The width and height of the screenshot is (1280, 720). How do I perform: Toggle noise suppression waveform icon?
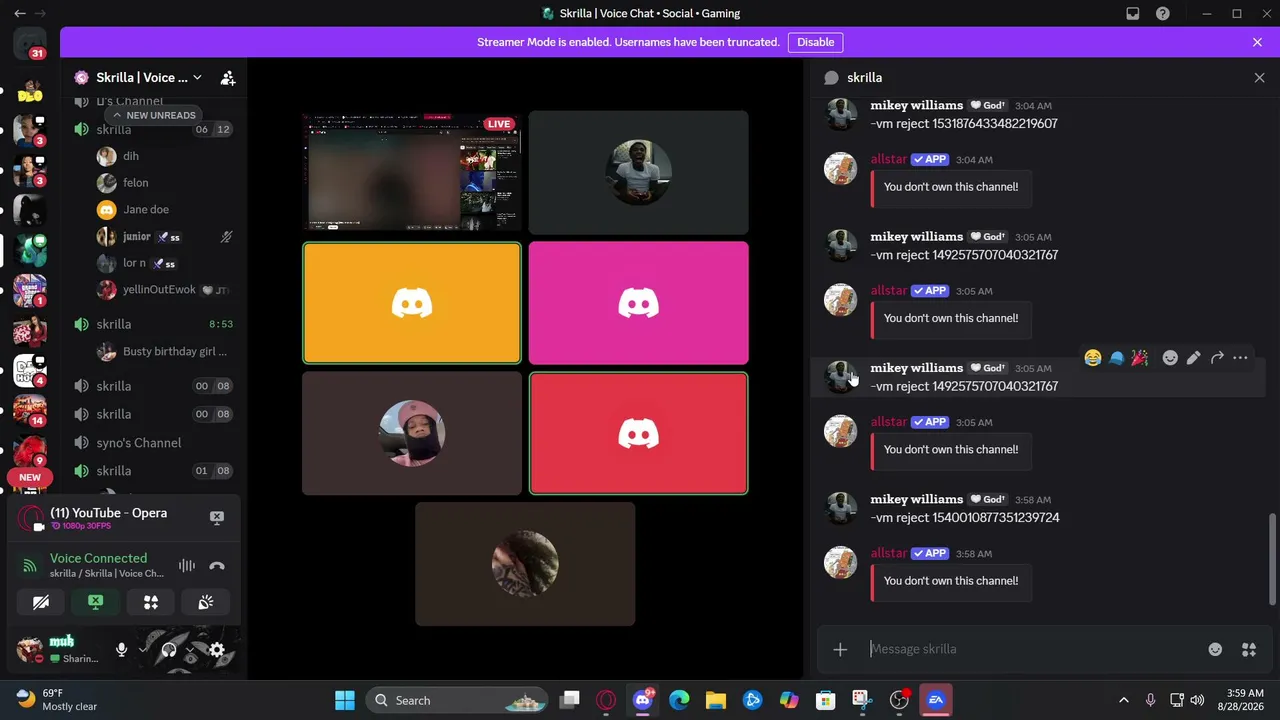click(187, 566)
